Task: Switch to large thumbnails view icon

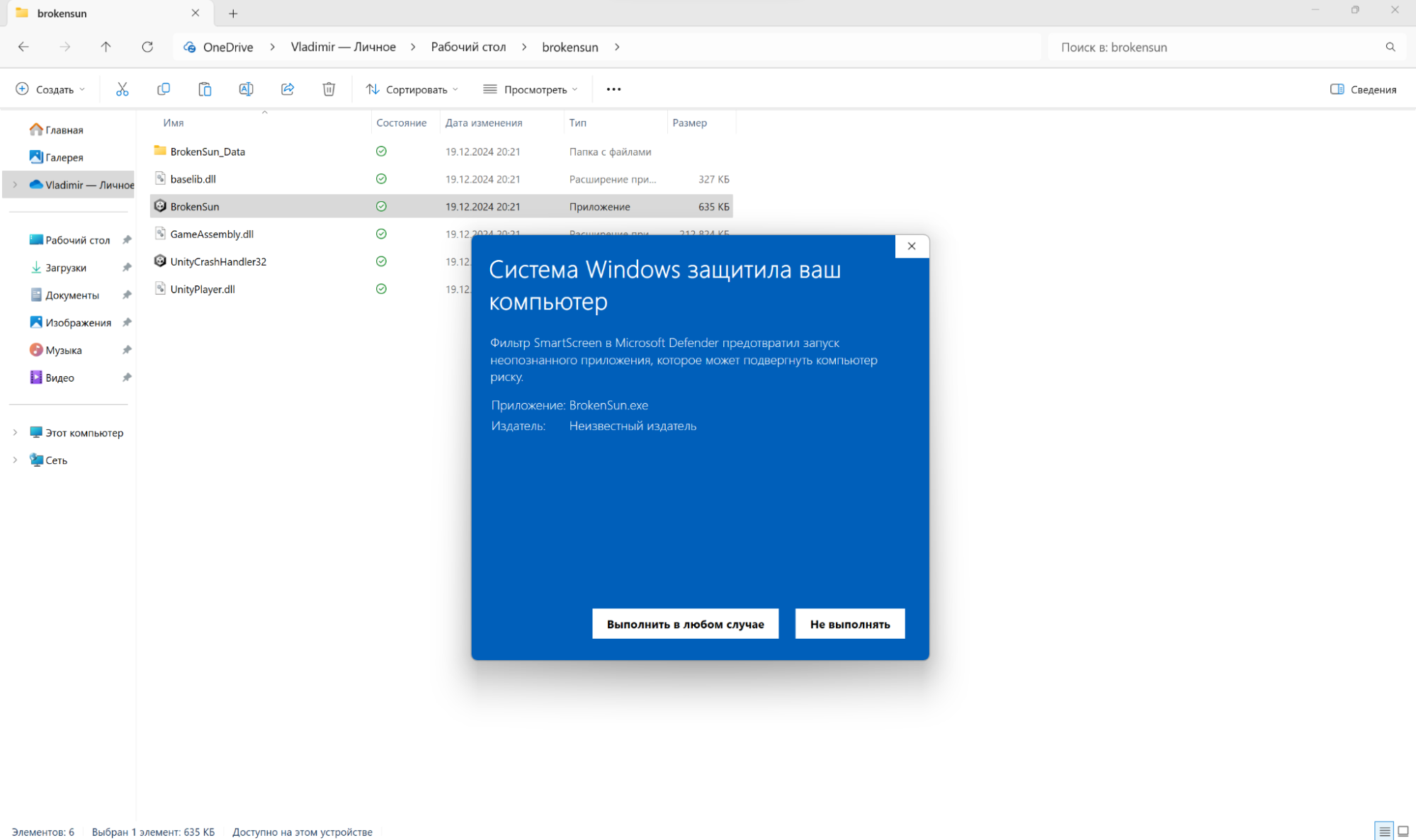Action: tap(1403, 832)
